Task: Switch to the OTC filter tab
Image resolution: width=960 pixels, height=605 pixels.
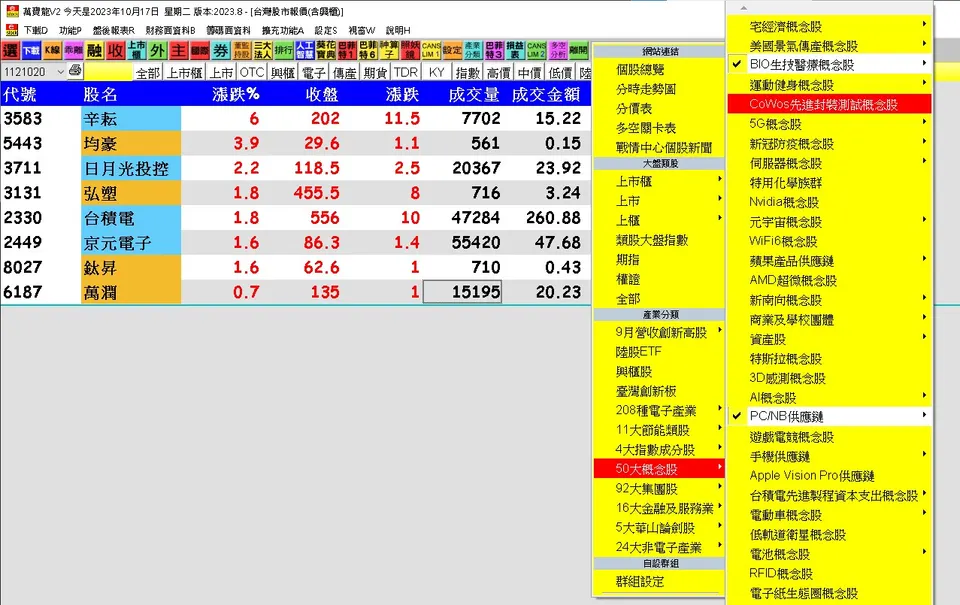Action: click(252, 73)
